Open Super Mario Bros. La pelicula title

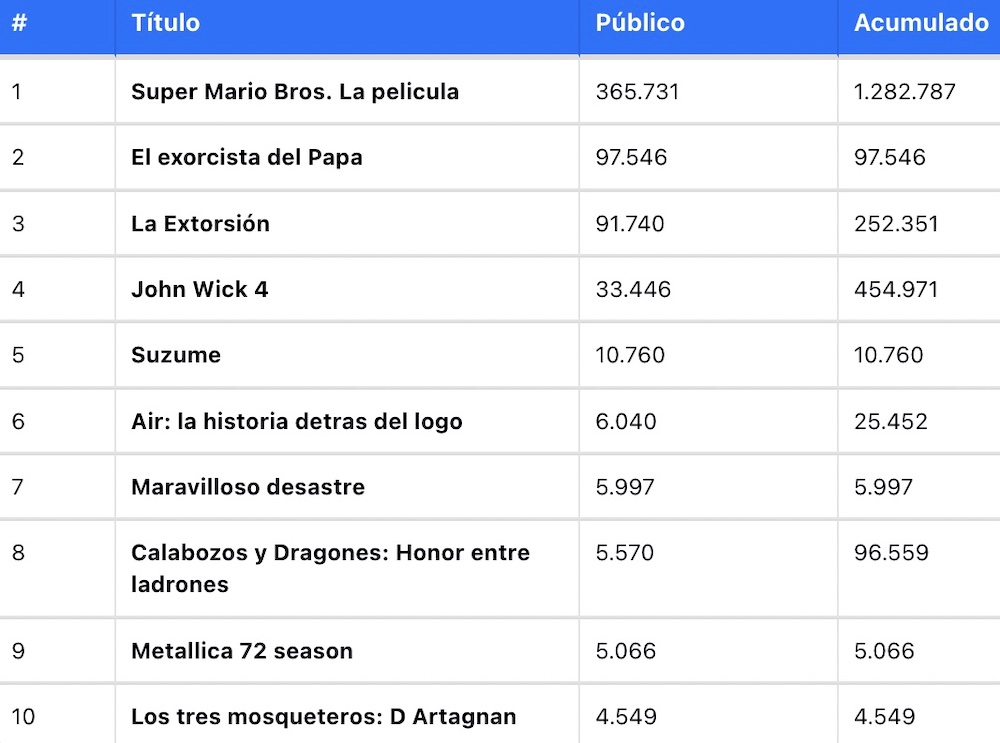[x=295, y=92]
